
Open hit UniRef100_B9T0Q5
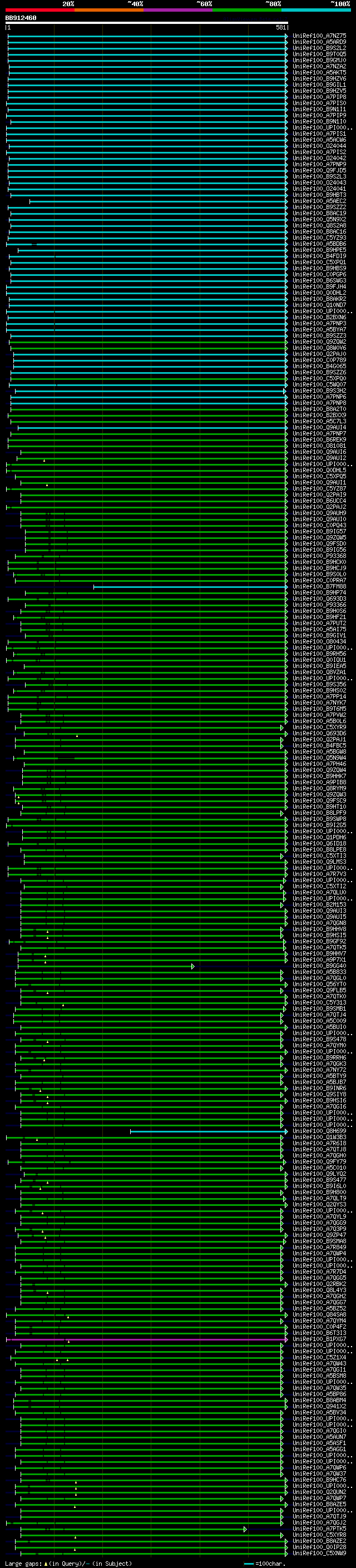(x=319, y=54)
